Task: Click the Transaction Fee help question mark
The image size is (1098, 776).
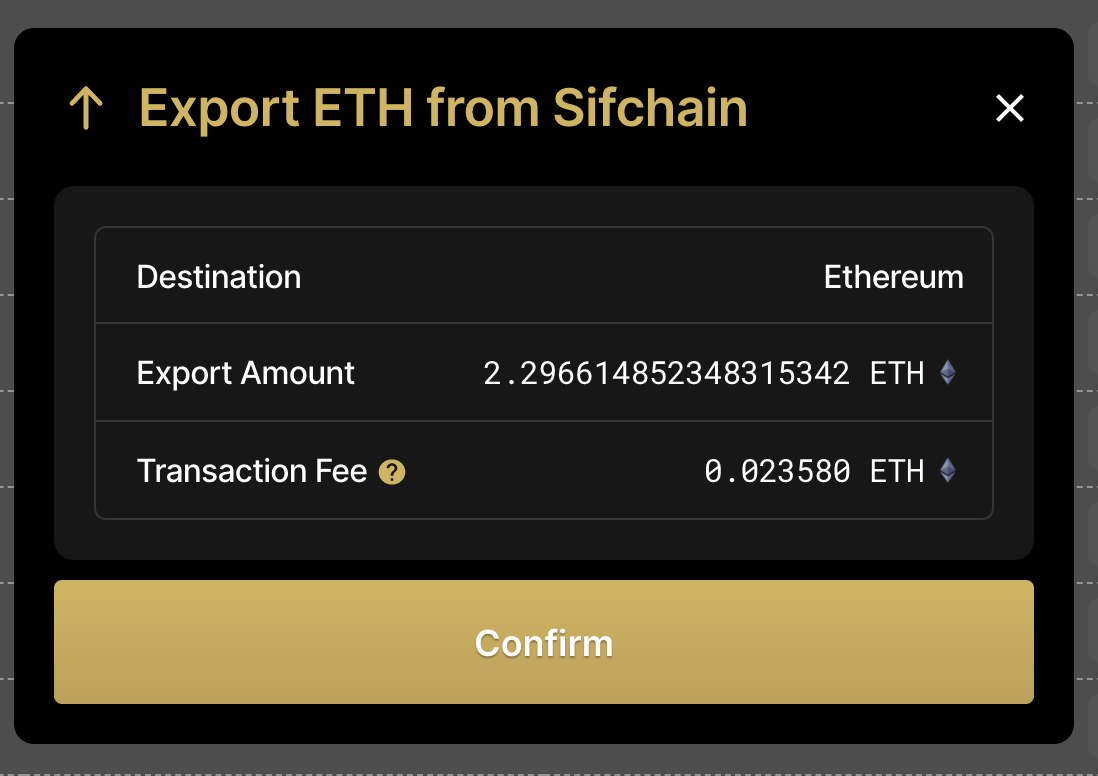Action: 392,472
